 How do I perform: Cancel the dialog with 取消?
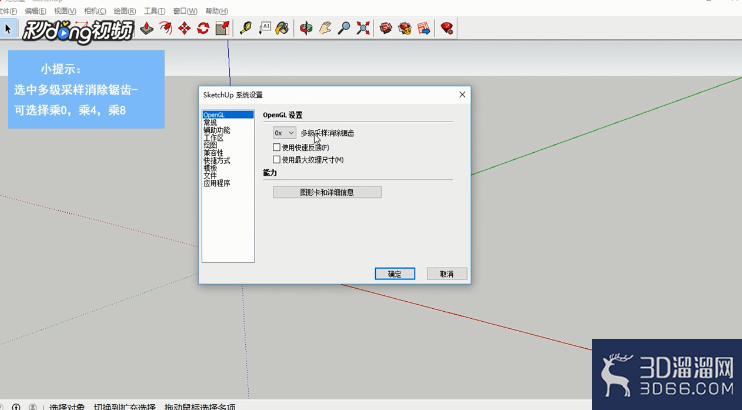pos(447,274)
